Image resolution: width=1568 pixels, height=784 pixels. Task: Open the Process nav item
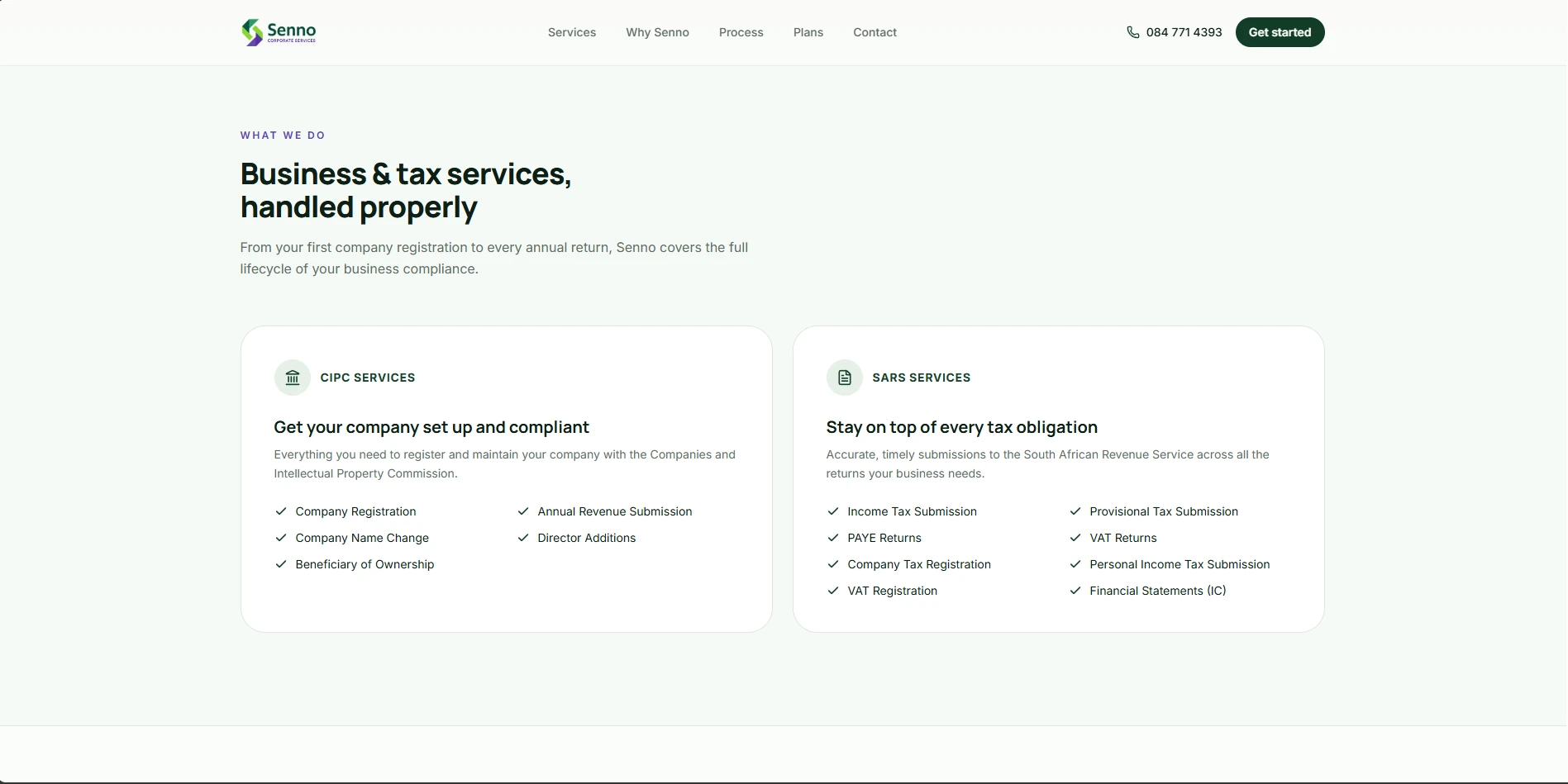pyautogui.click(x=741, y=32)
